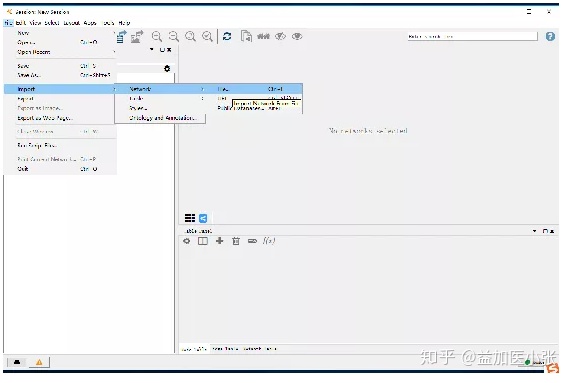Create a new column with plus icon
The width and height of the screenshot is (571, 383).
(220, 241)
